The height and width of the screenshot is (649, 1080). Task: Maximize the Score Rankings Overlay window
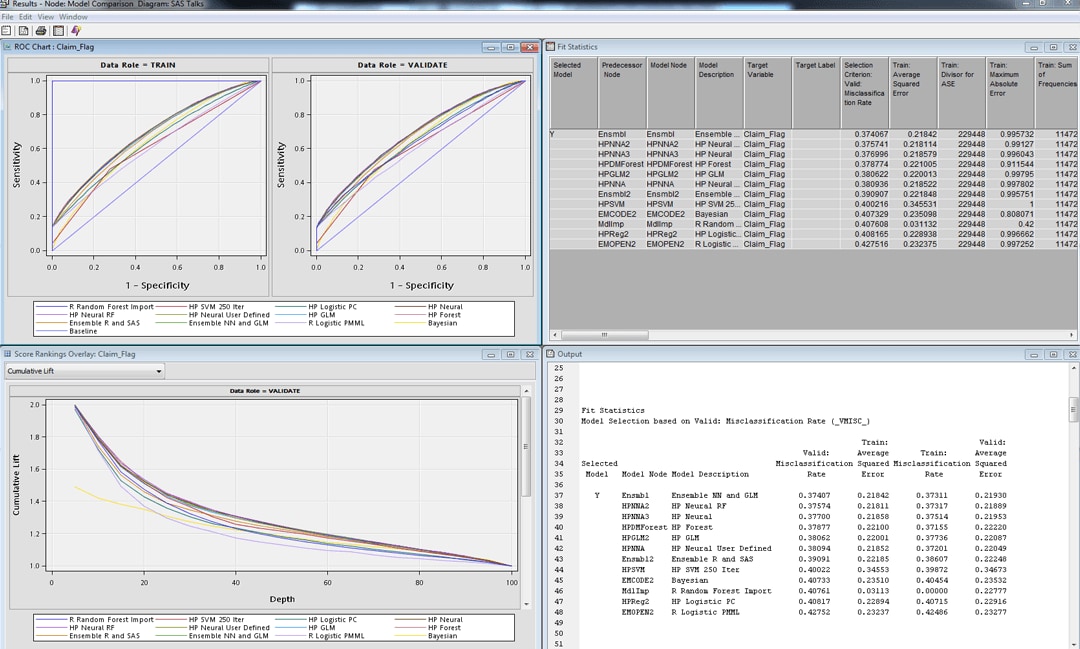510,354
